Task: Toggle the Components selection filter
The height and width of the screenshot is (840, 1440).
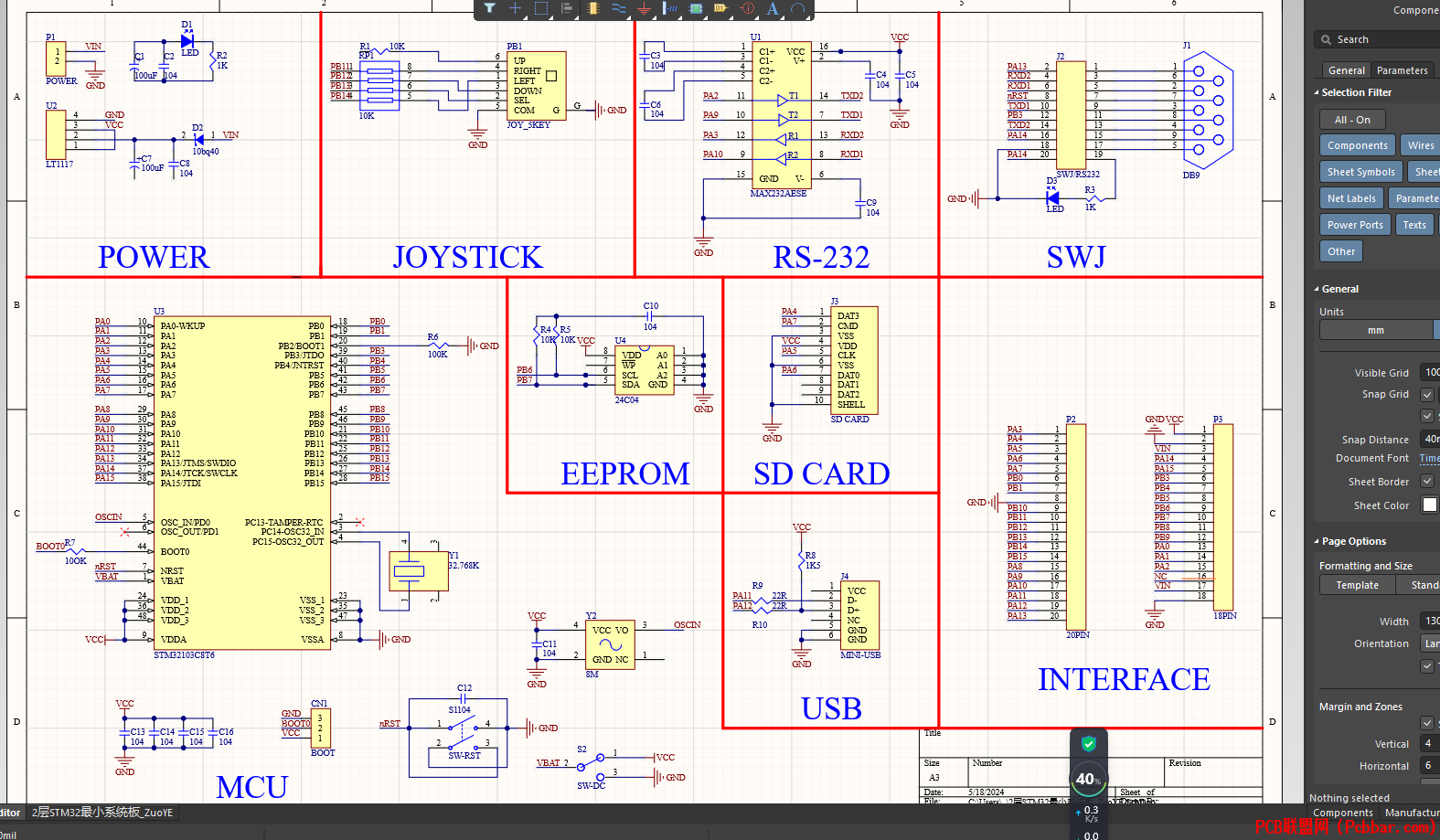Action: 1357,145
